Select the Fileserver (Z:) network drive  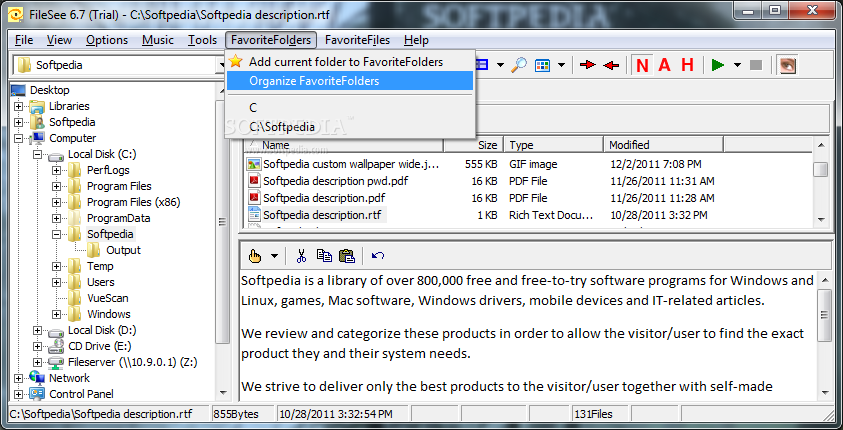pyautogui.click(x=132, y=362)
